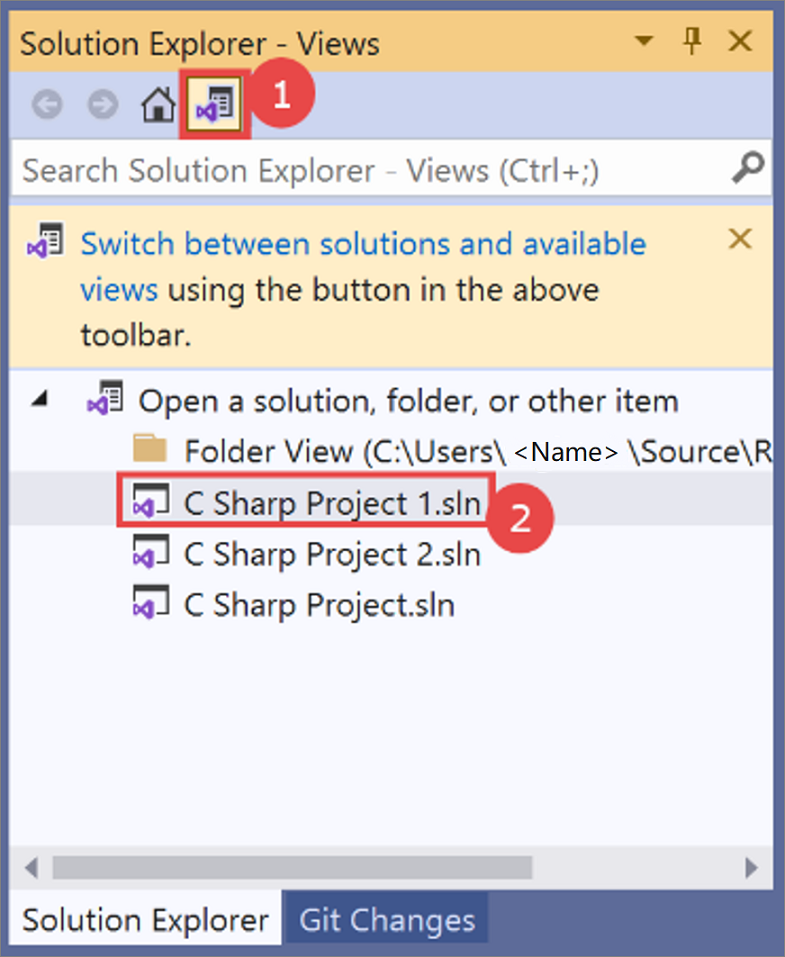Select the Folder View item
The image size is (785, 957).
point(452,452)
